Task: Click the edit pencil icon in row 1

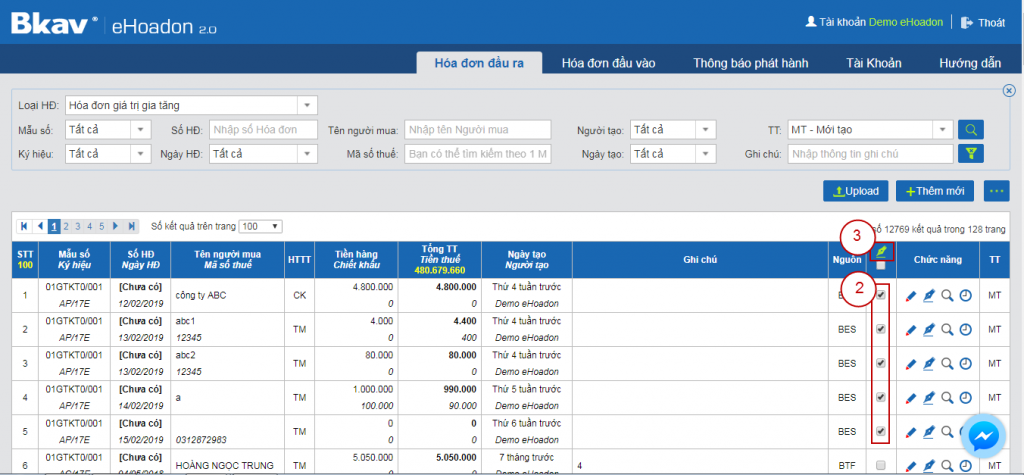Action: click(x=910, y=296)
